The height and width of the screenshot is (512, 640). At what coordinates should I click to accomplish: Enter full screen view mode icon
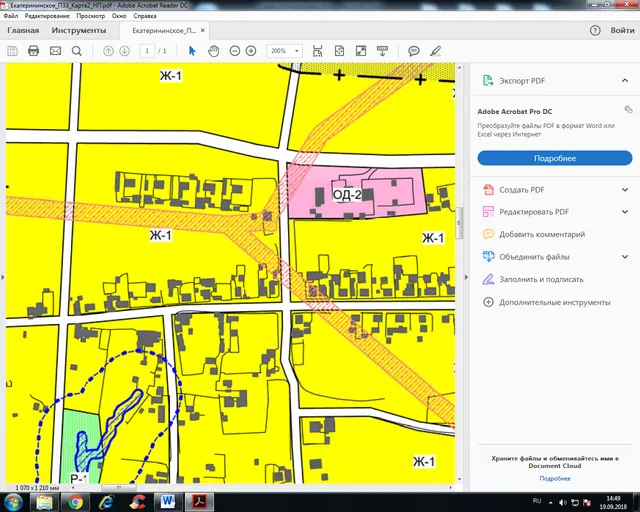361,51
